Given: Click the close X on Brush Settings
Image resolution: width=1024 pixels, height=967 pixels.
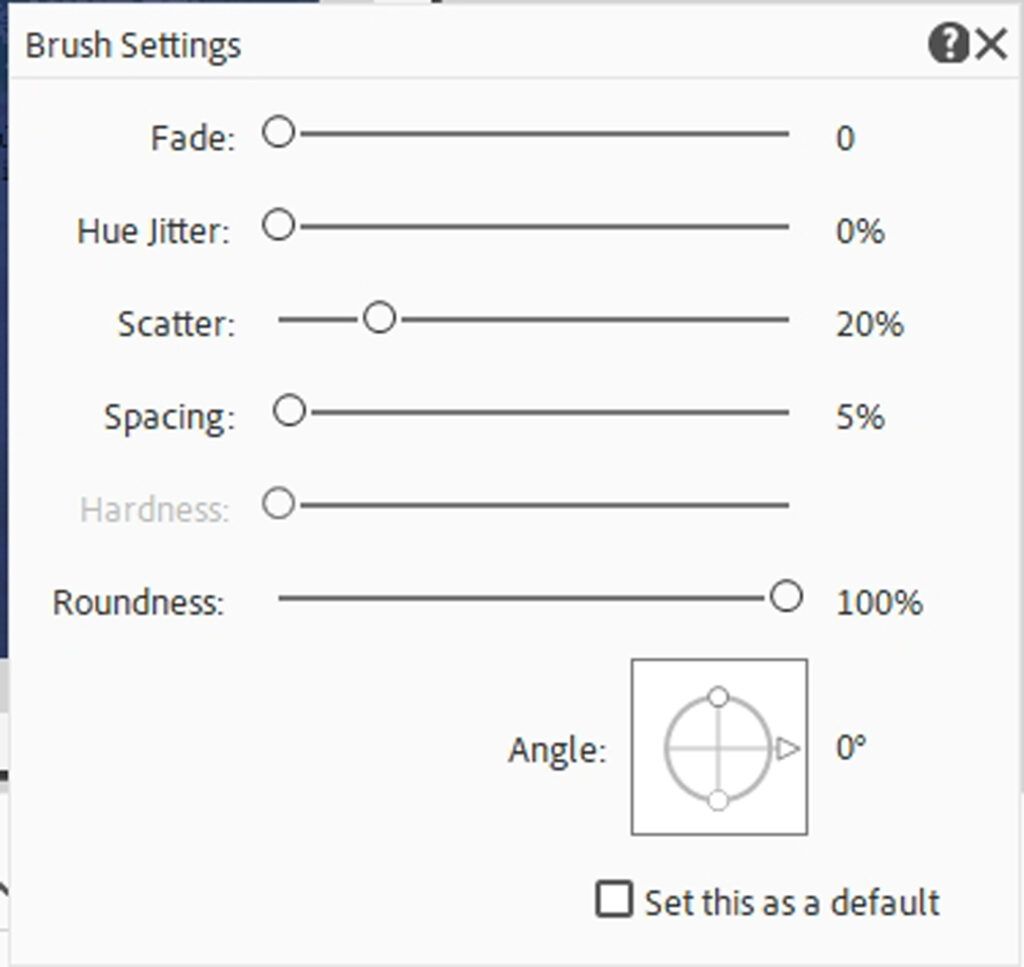Looking at the screenshot, I should (x=990, y=43).
